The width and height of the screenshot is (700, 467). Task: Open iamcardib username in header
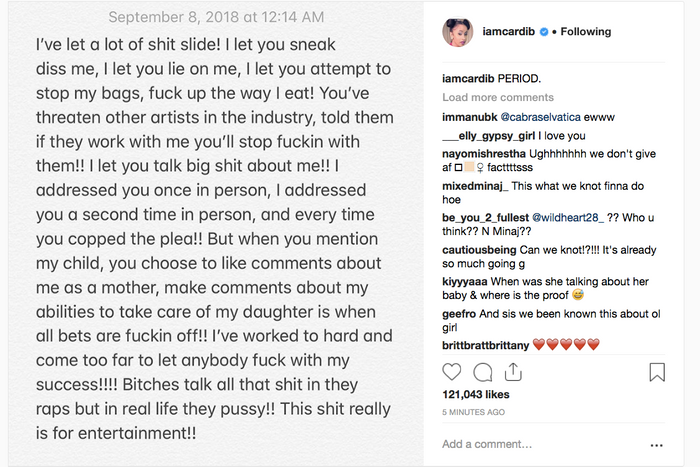(x=509, y=32)
